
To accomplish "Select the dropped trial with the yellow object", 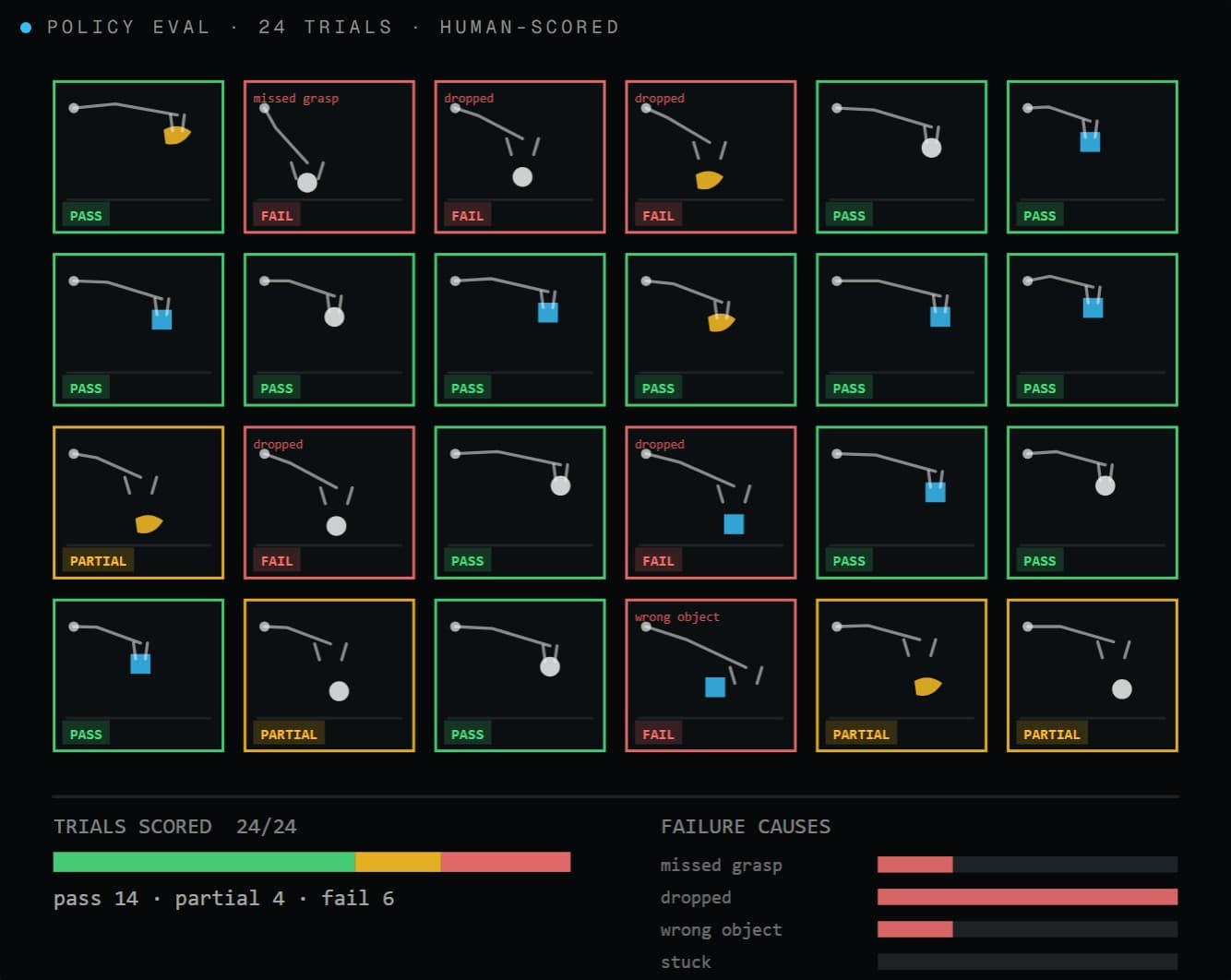I will coord(711,157).
